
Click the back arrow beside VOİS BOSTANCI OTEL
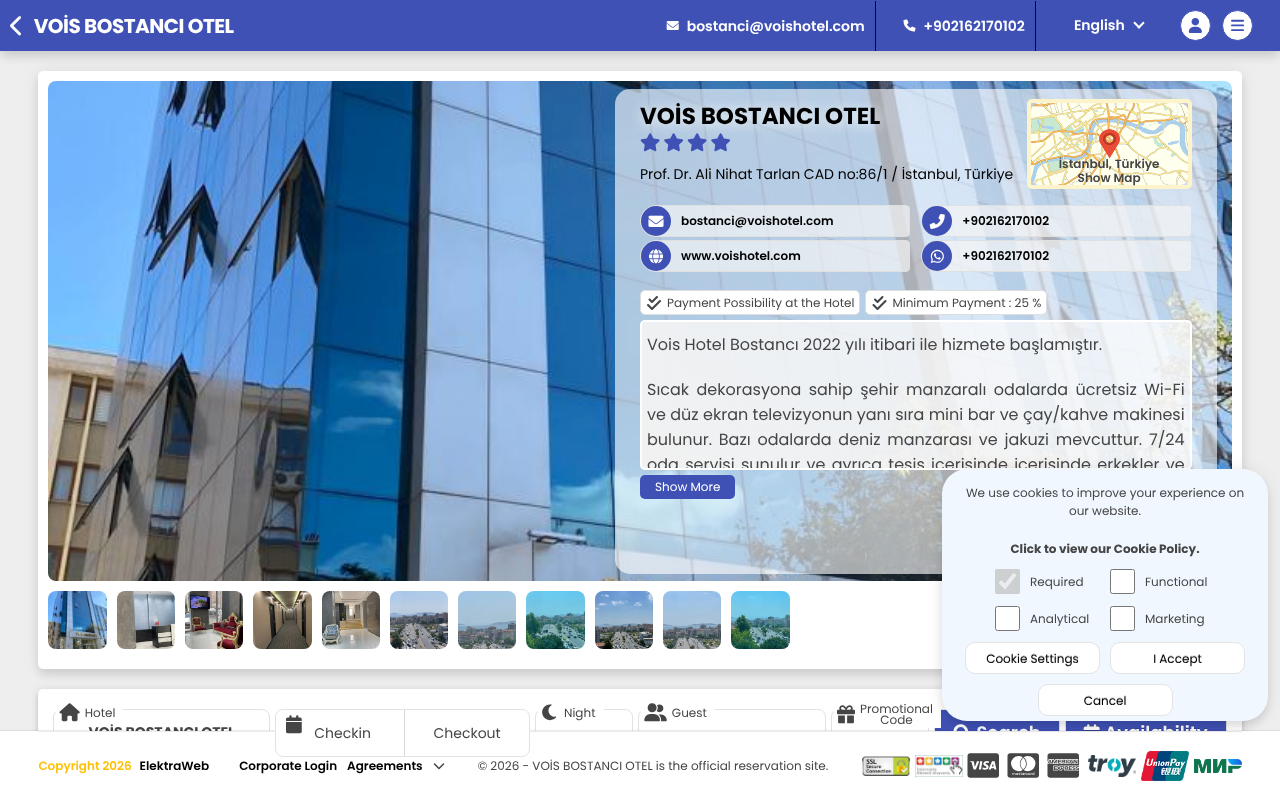coord(16,26)
